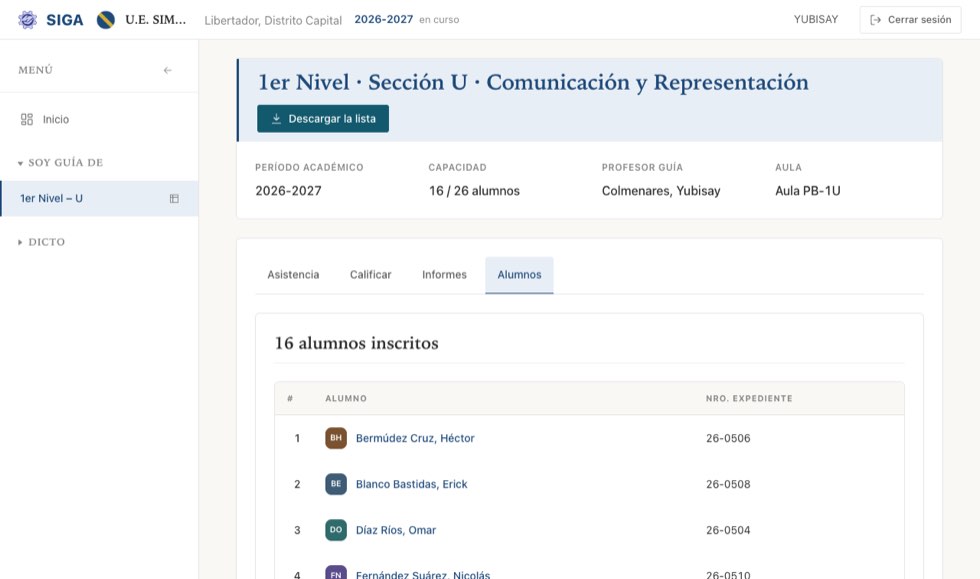Click the 16 / 26 alumnos capacity value
The width and height of the screenshot is (980, 579).
pyautogui.click(x=474, y=191)
